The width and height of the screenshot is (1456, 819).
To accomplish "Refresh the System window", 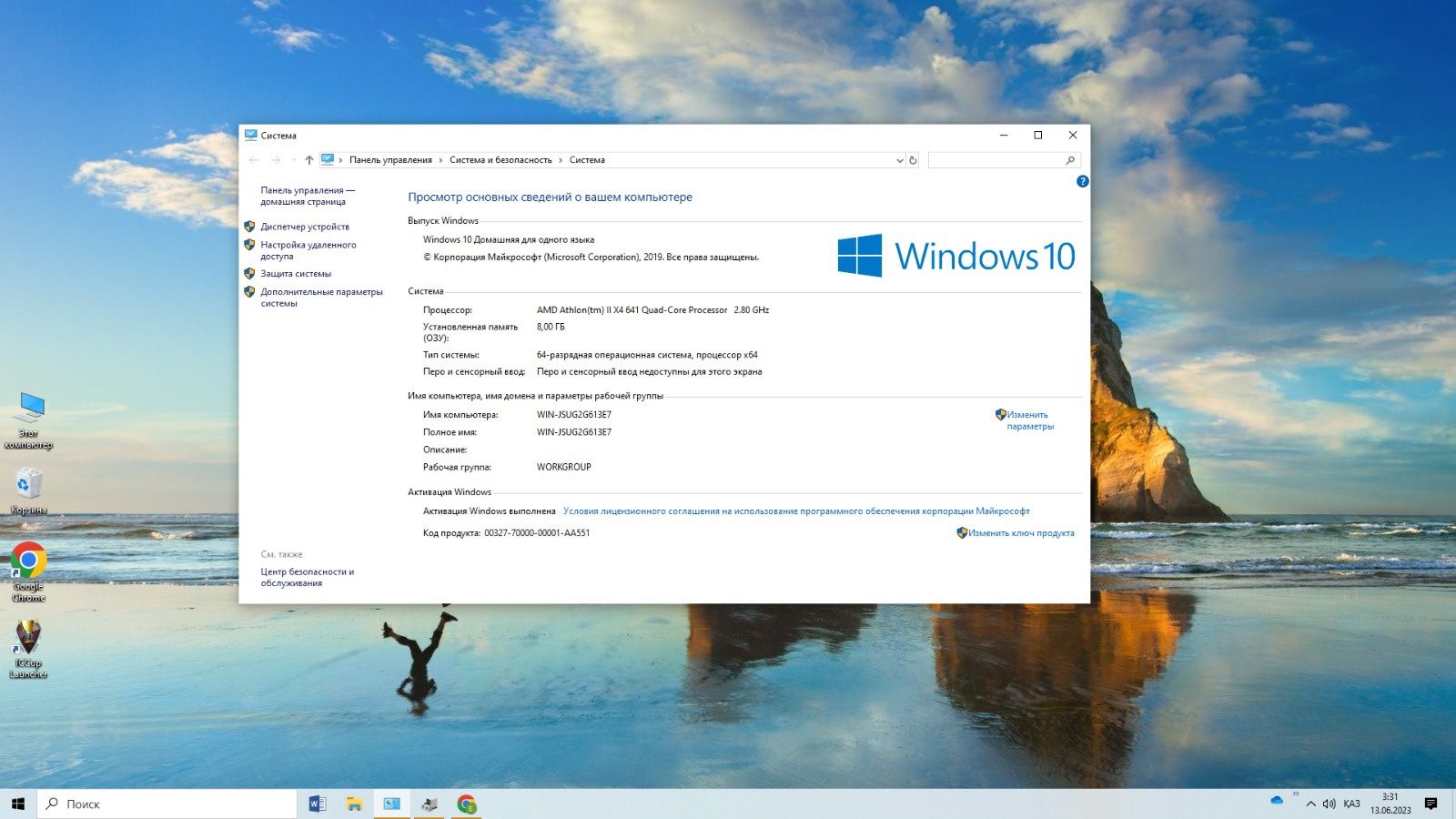I will [913, 160].
